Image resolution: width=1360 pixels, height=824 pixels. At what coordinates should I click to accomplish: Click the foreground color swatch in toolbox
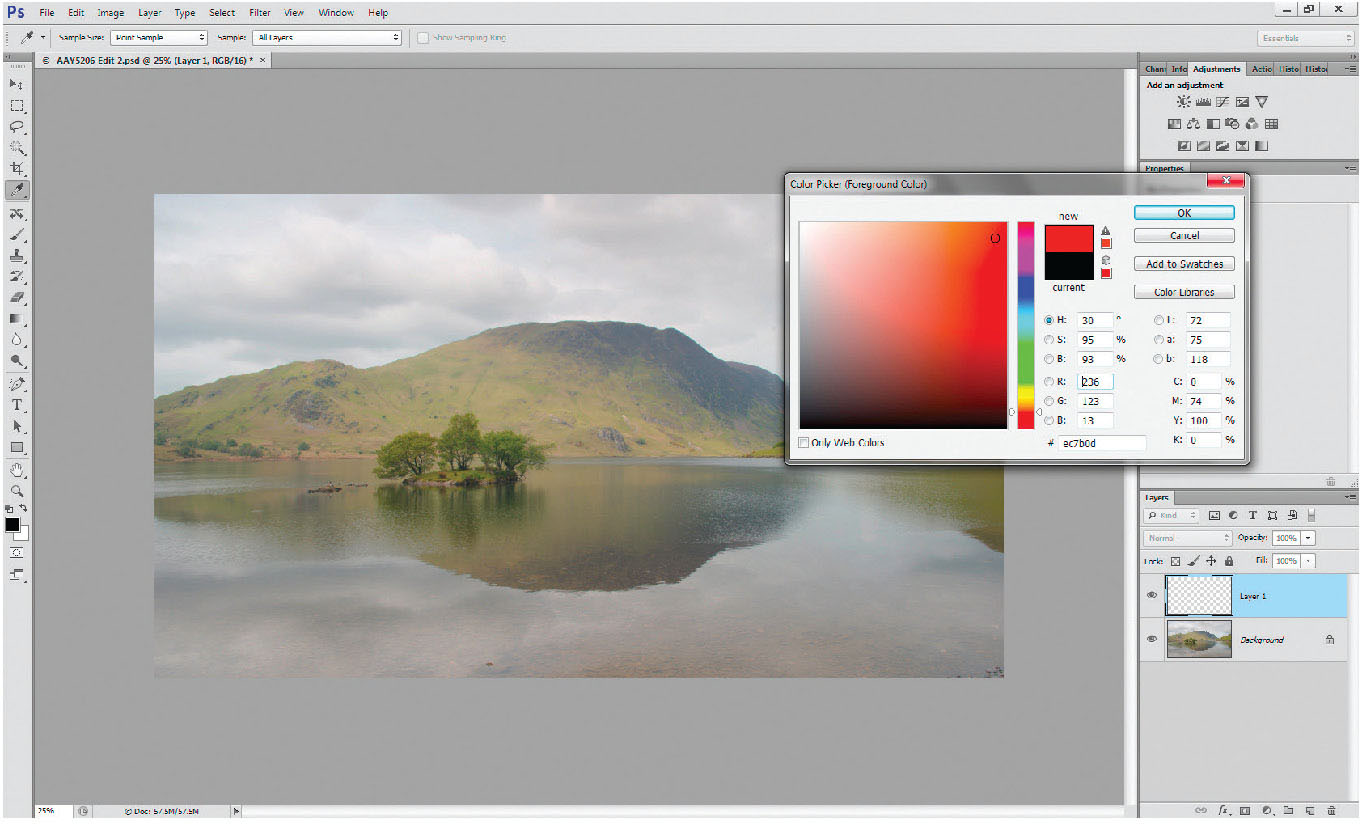point(12,525)
